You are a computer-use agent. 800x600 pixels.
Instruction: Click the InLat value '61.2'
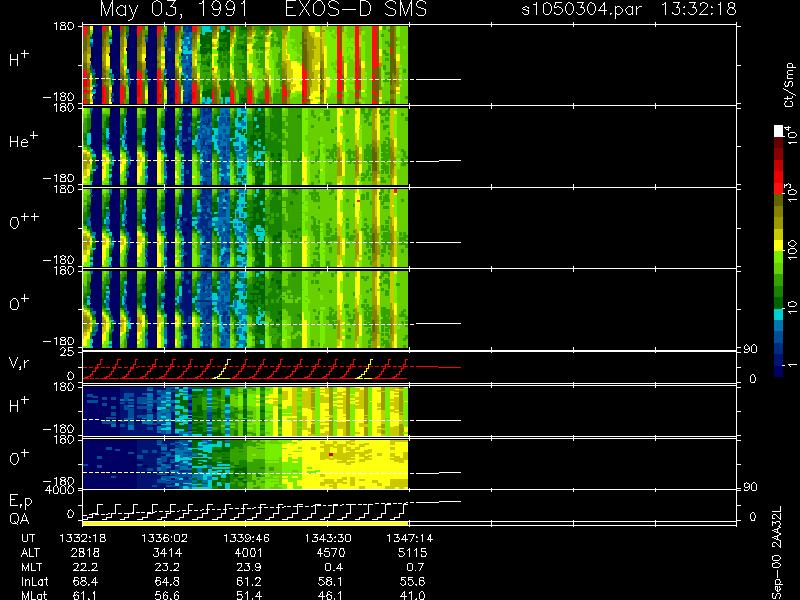(249, 582)
